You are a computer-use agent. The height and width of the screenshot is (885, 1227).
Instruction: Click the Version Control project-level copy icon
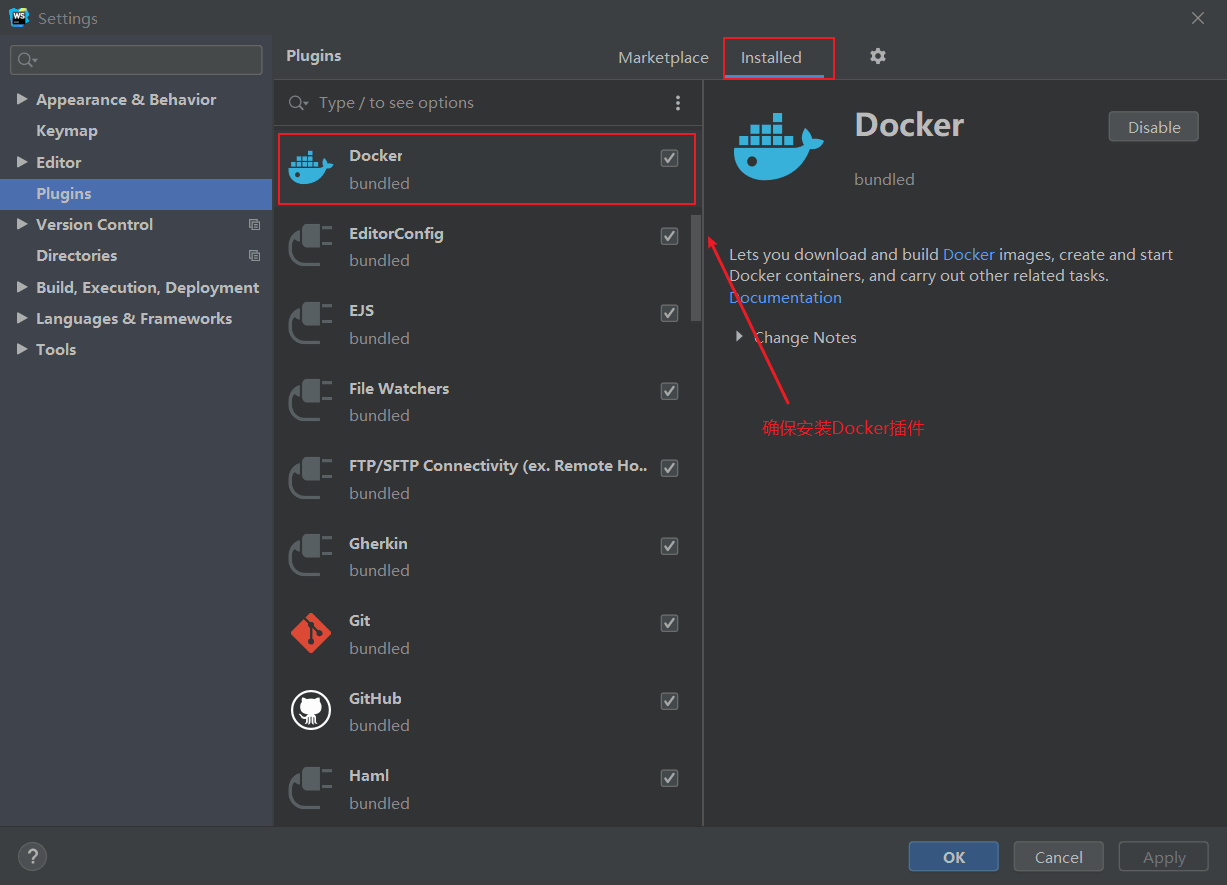pyautogui.click(x=254, y=225)
